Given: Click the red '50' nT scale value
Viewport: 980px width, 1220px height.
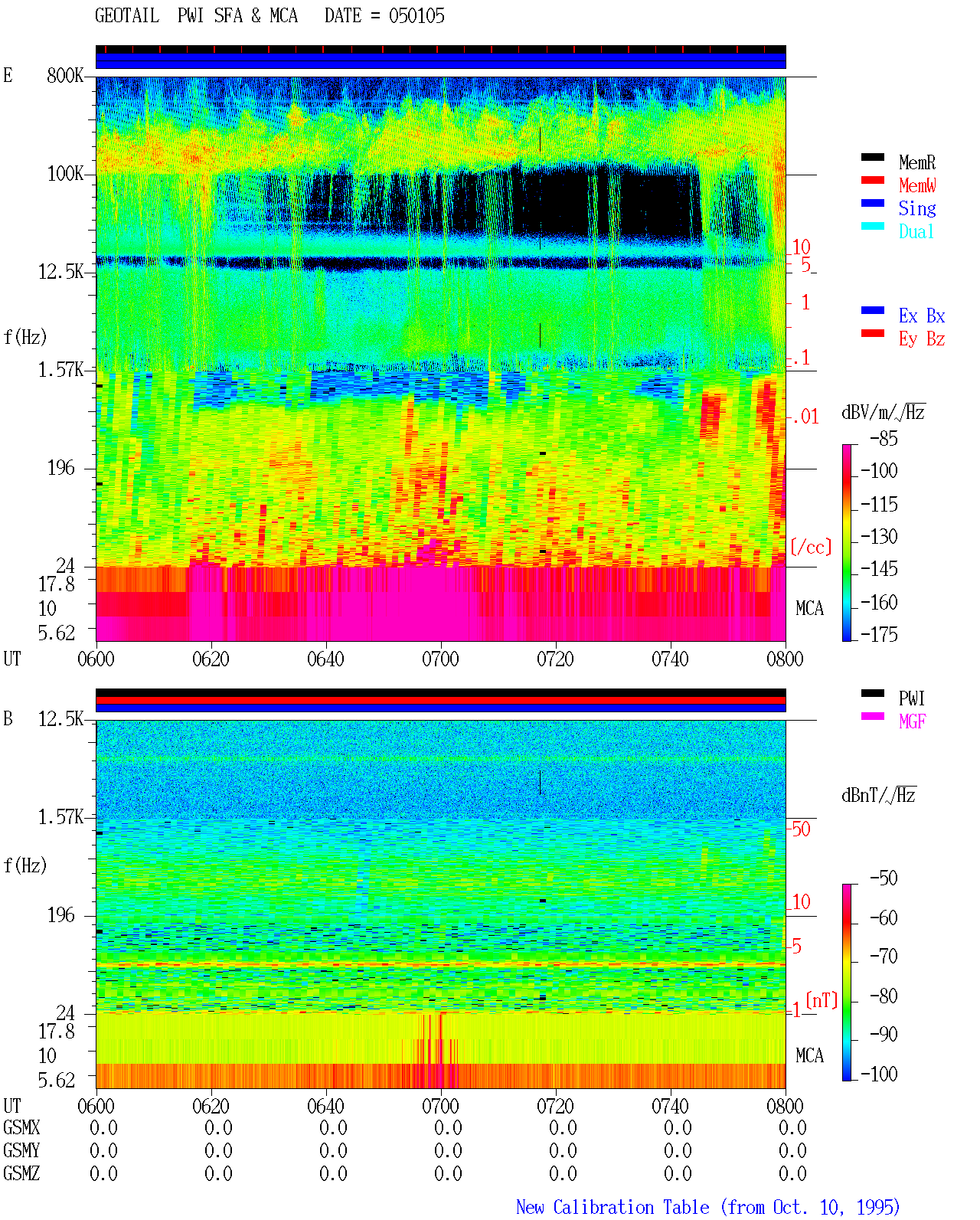Looking at the screenshot, I should (x=801, y=829).
